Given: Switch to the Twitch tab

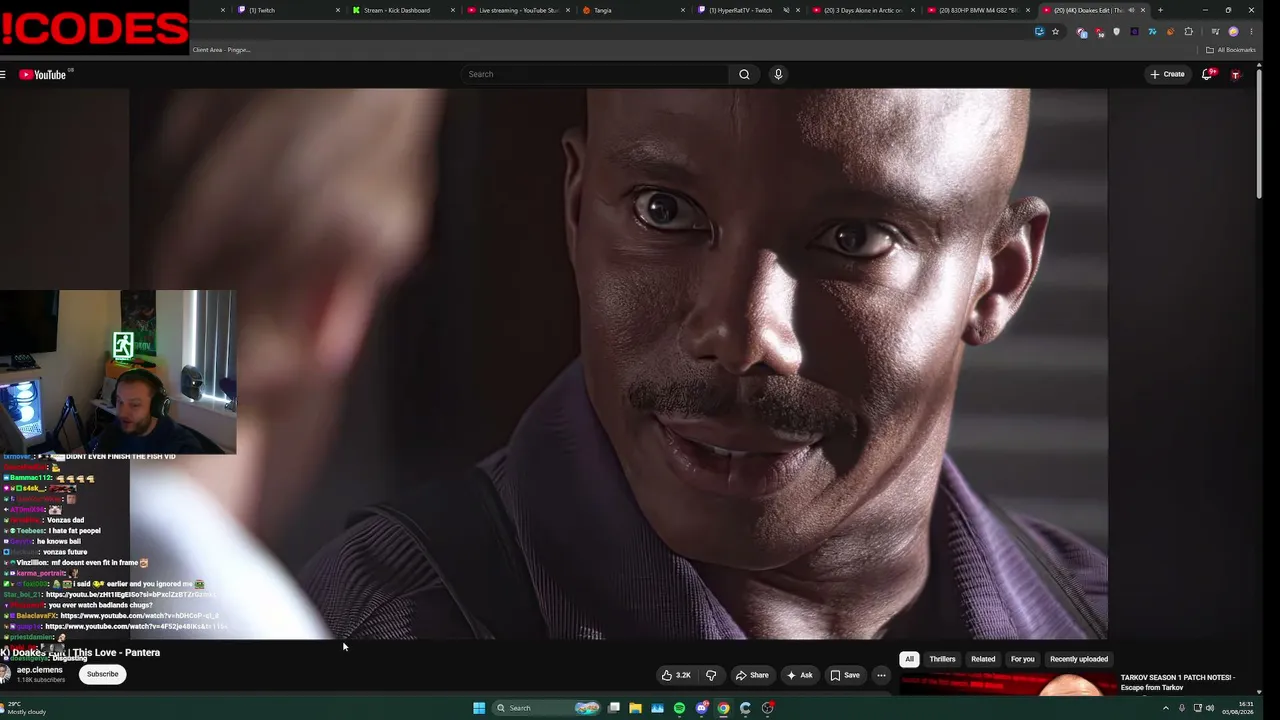Looking at the screenshot, I should pyautogui.click(x=285, y=10).
